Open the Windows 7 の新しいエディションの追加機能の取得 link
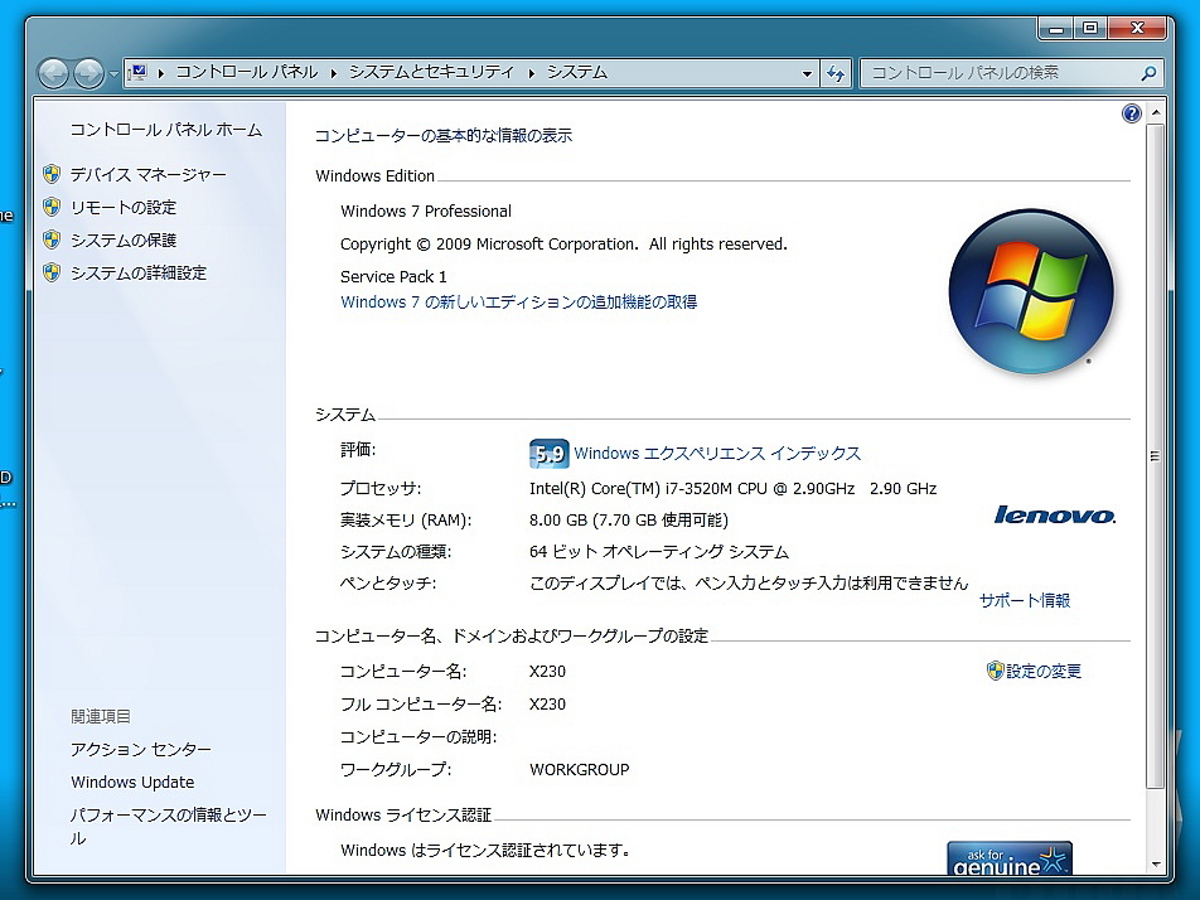 [x=519, y=302]
